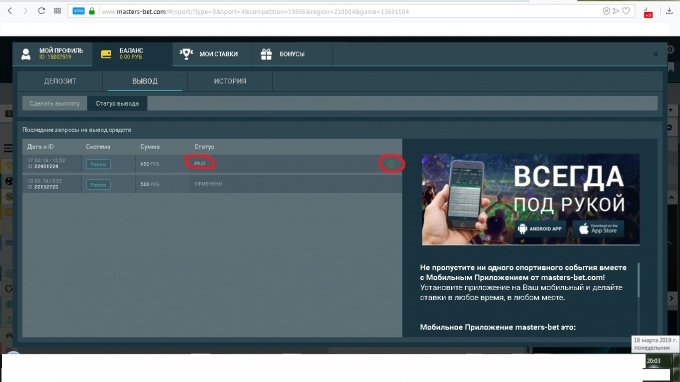Viewport: 680px width, 382px height.
Task: Reload the page with the refresh icon
Action: 41,11
